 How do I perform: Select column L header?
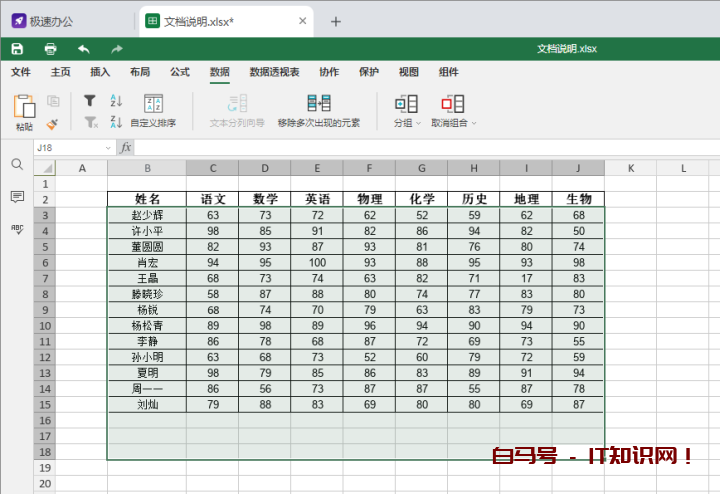tap(683, 168)
